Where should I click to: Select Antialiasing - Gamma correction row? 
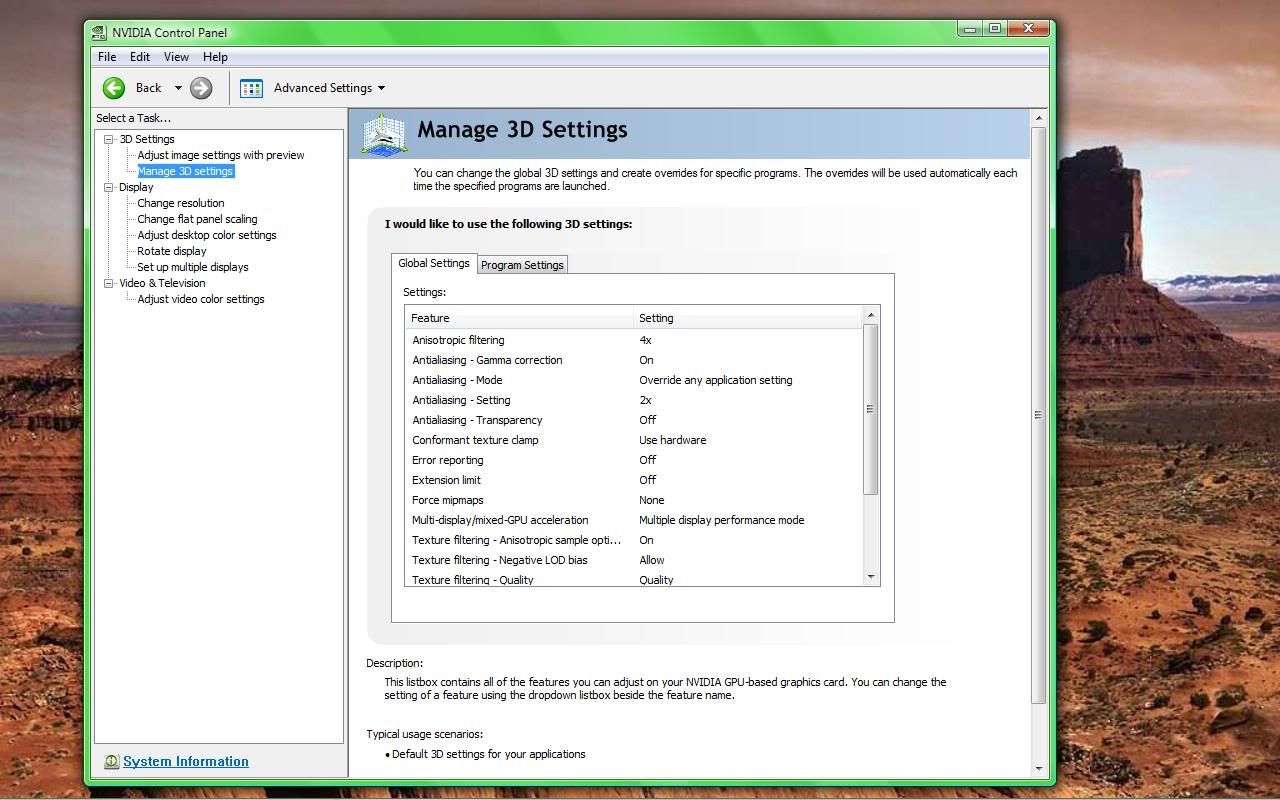pos(633,360)
